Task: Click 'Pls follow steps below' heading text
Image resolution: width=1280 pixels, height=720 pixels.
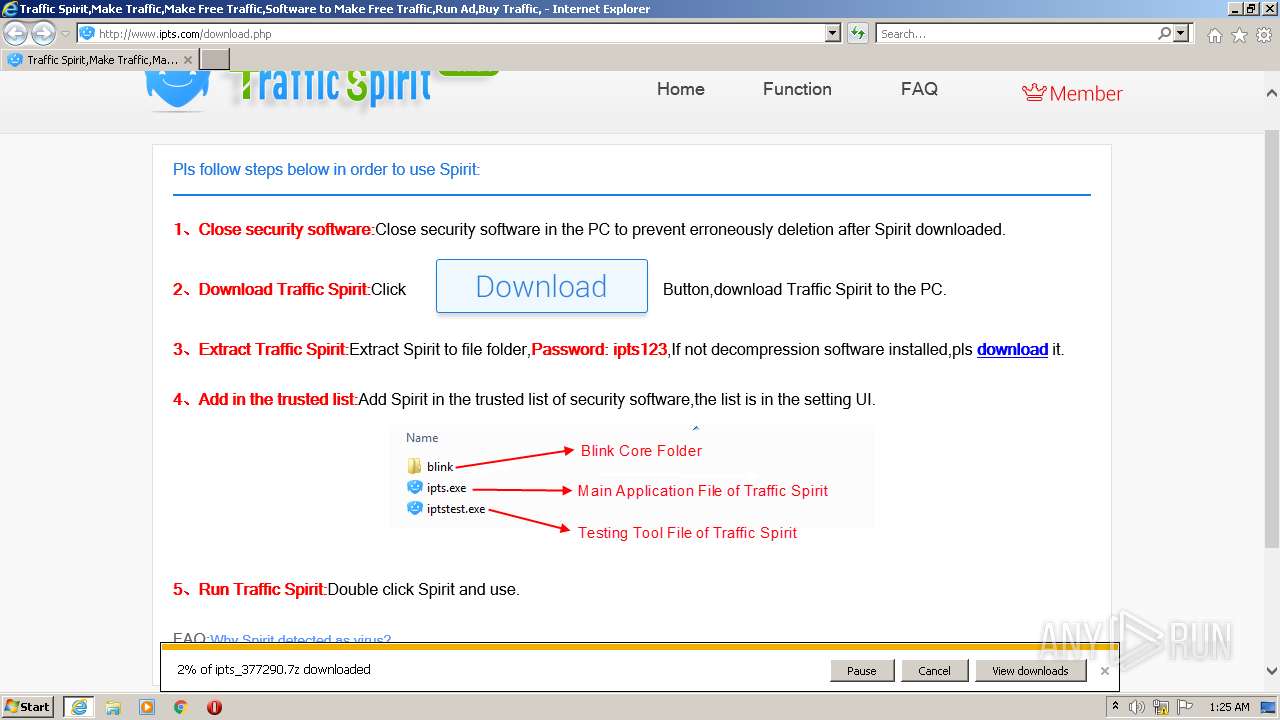Action: pos(326,170)
